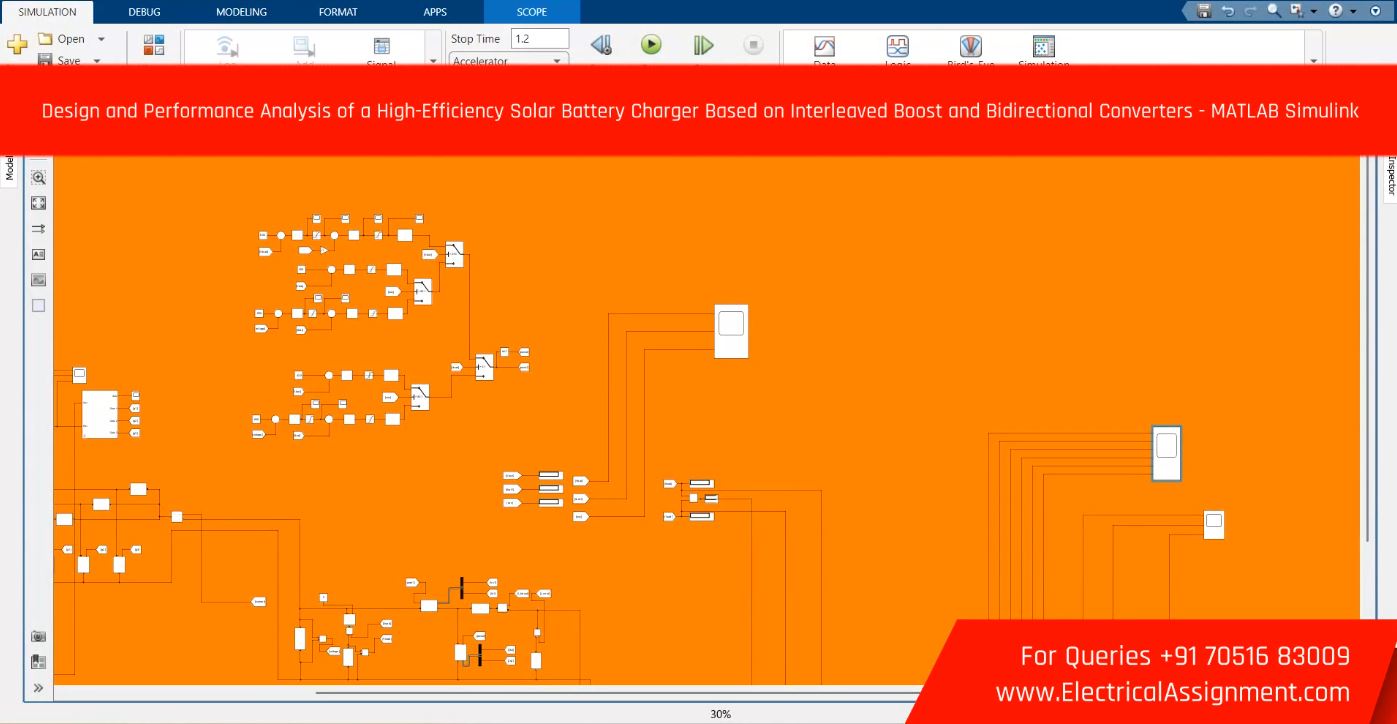Switch to the MODELING tab
This screenshot has height=724, width=1397.
(x=241, y=12)
